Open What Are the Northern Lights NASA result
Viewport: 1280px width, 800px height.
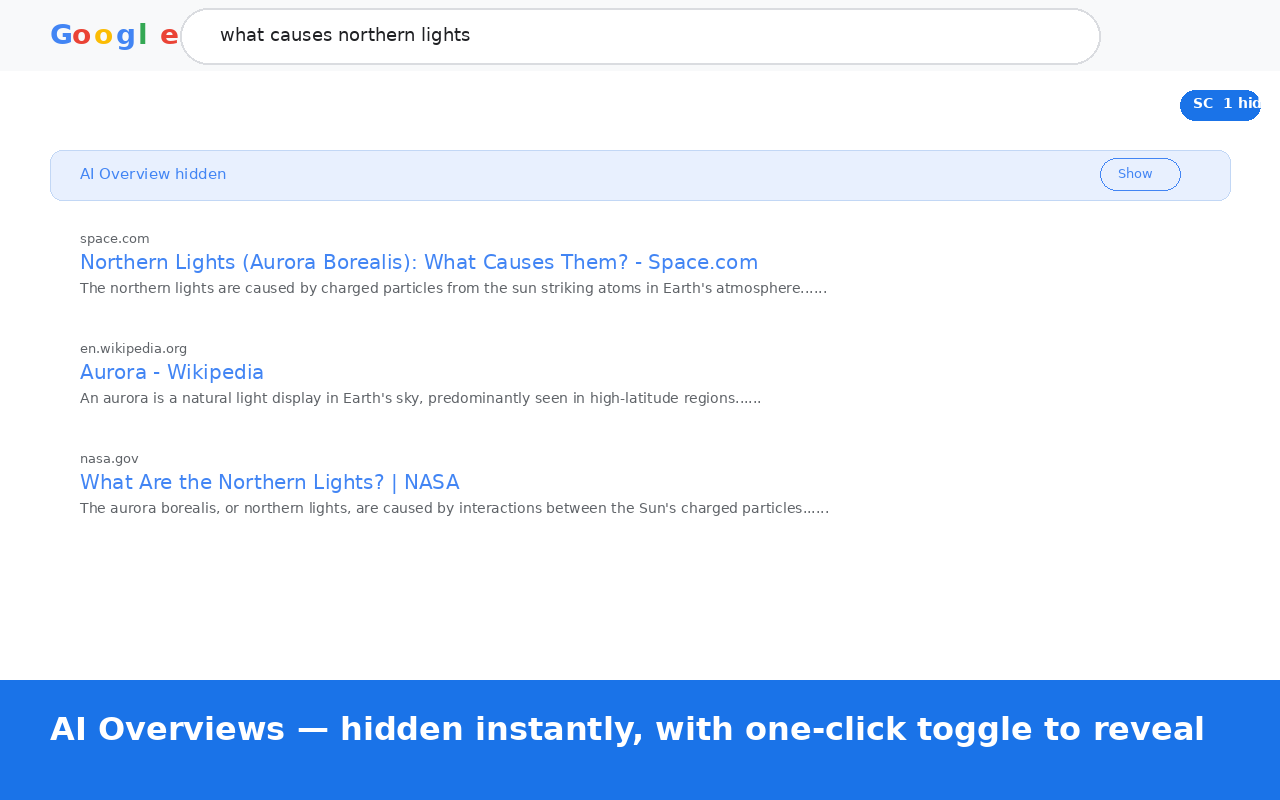(270, 482)
